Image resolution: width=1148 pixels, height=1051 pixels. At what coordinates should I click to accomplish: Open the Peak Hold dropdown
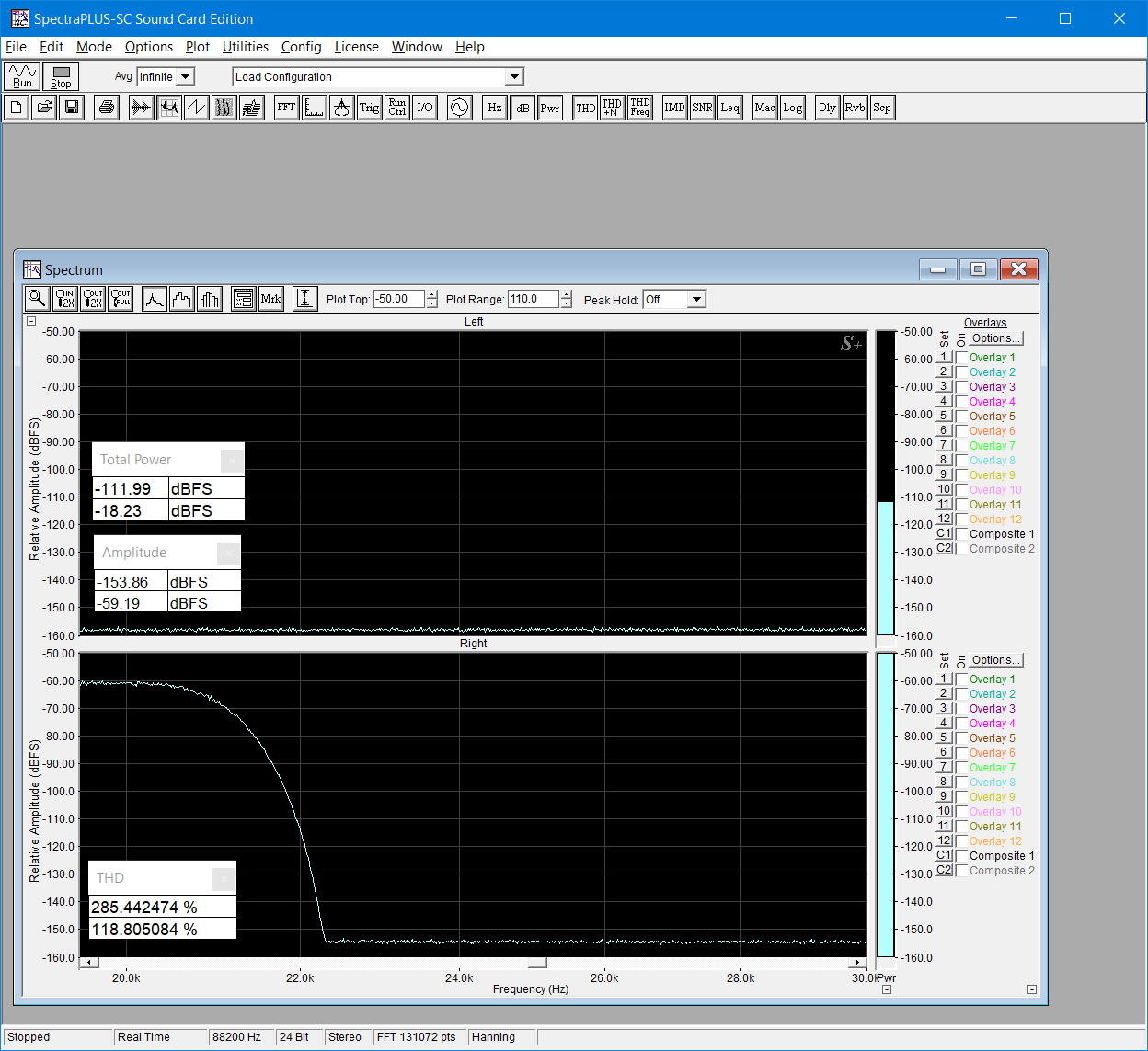696,300
